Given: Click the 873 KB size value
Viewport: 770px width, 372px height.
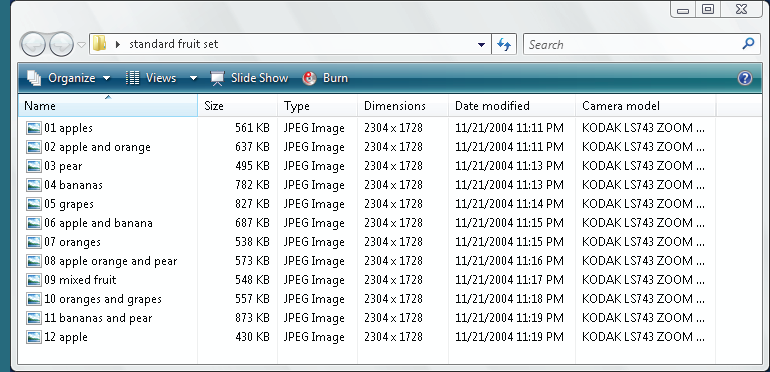Looking at the screenshot, I should [x=252, y=318].
